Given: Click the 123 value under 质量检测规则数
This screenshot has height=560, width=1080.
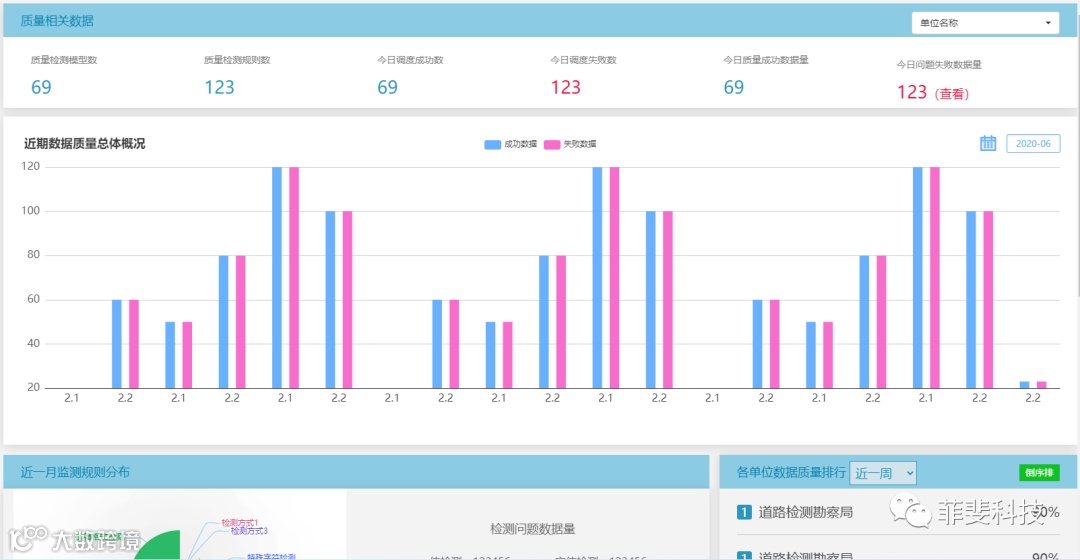Looking at the screenshot, I should click(219, 87).
